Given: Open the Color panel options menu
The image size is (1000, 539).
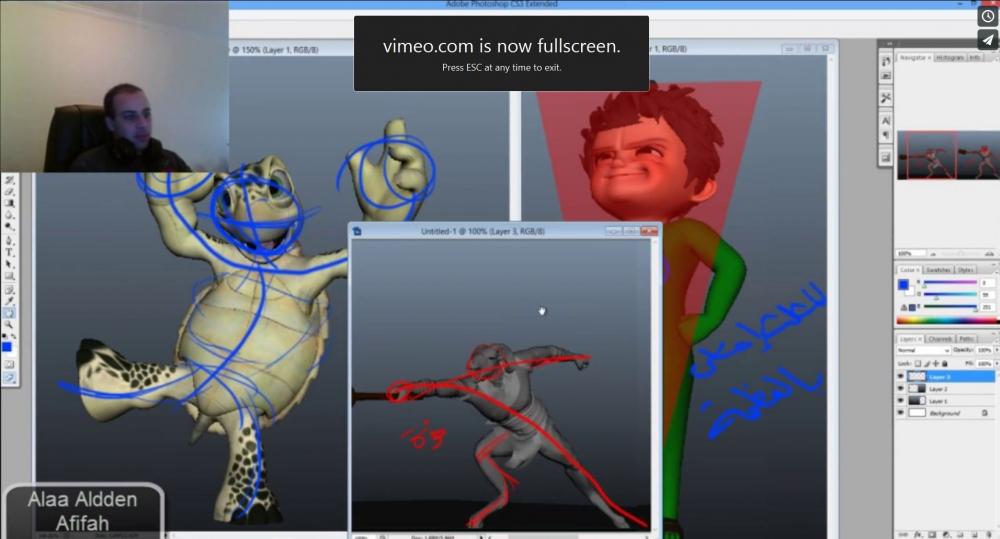Looking at the screenshot, I should (996, 272).
